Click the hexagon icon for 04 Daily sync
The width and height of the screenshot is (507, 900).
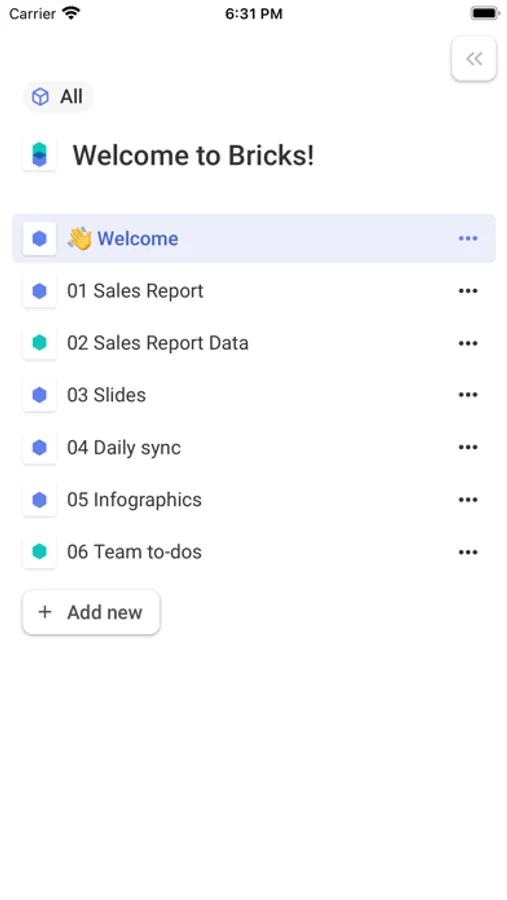coord(39,447)
